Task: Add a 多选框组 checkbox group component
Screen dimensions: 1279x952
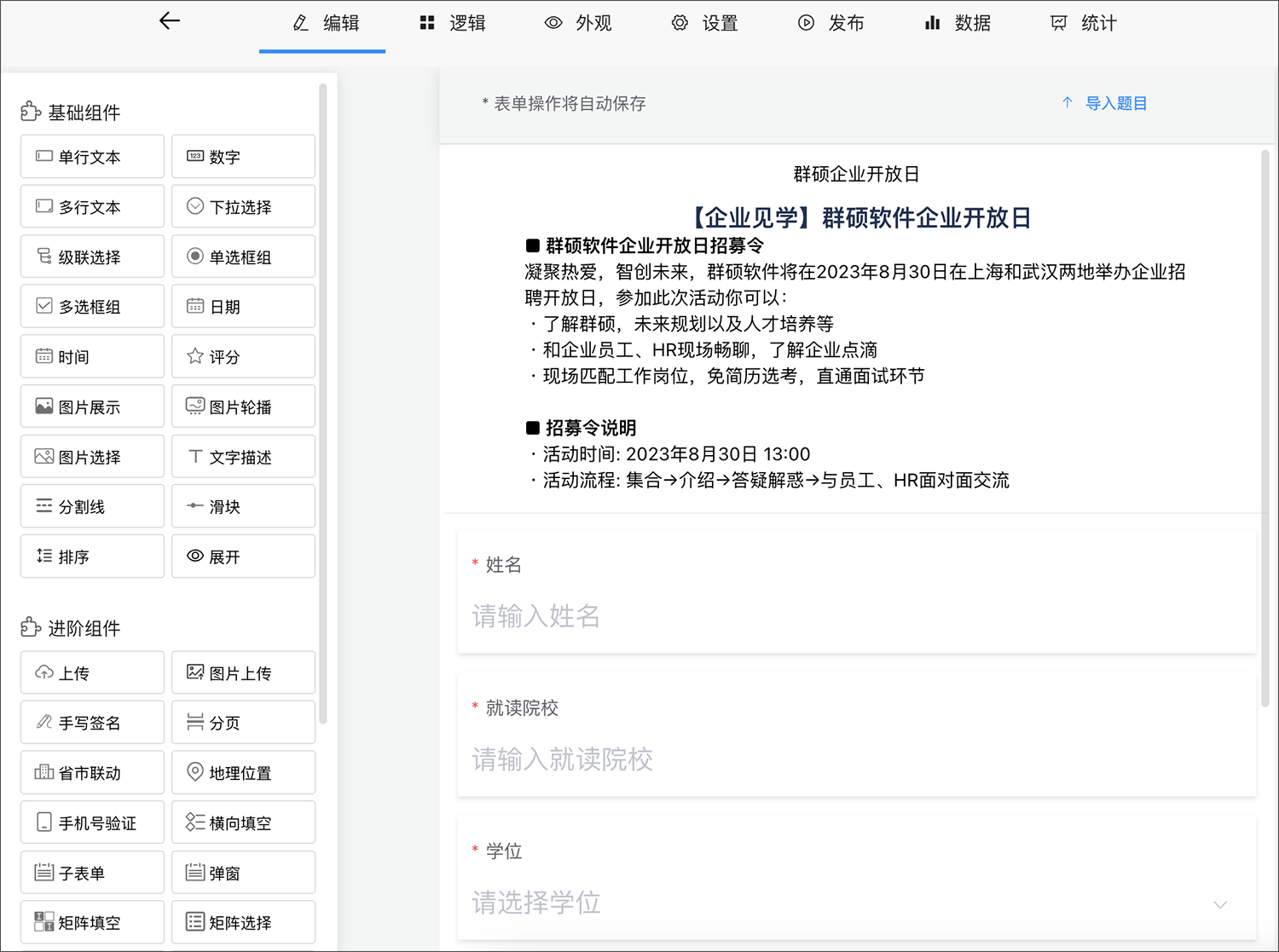Action: [x=91, y=306]
